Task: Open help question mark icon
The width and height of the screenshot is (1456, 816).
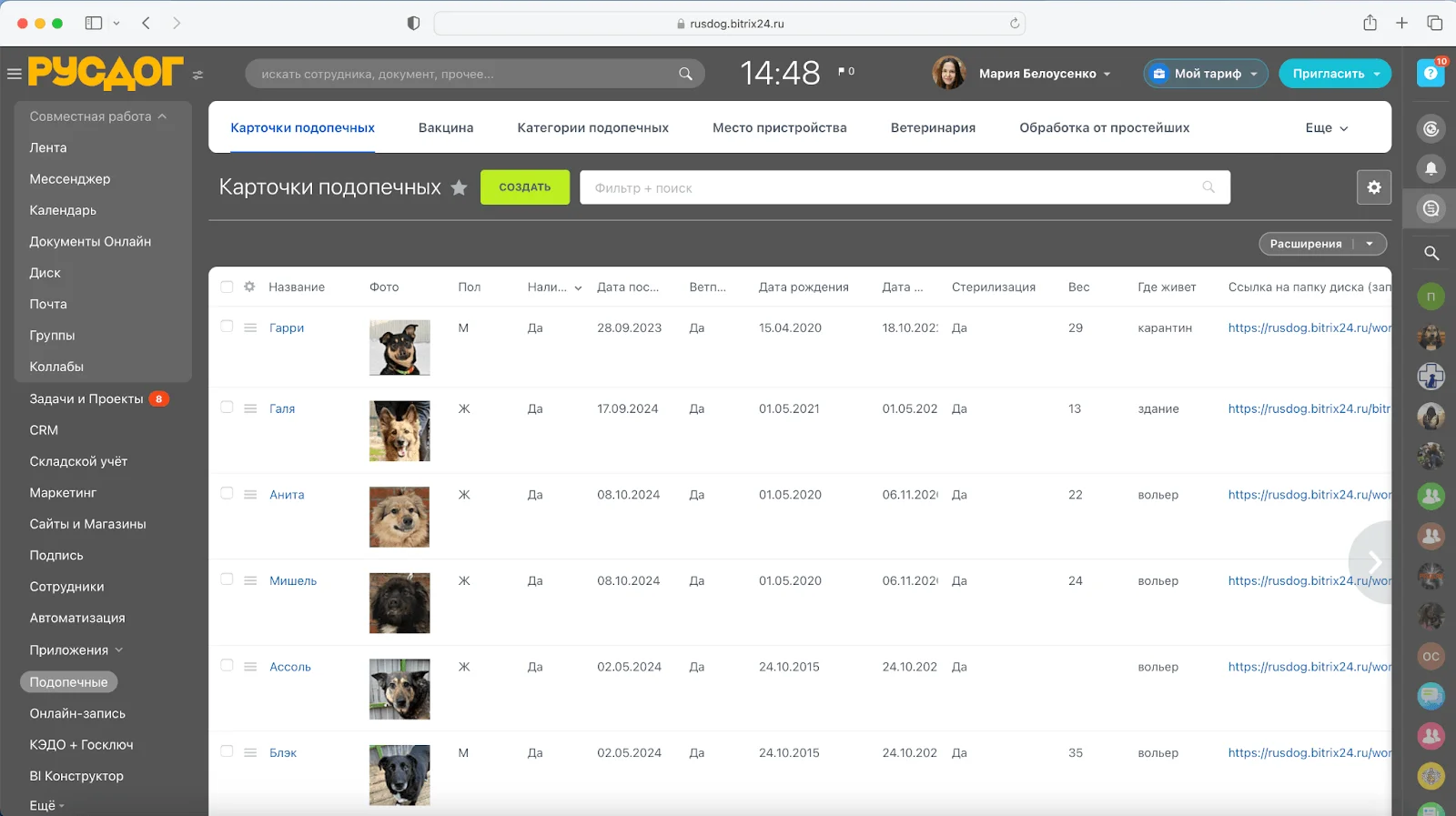Action: tap(1431, 73)
